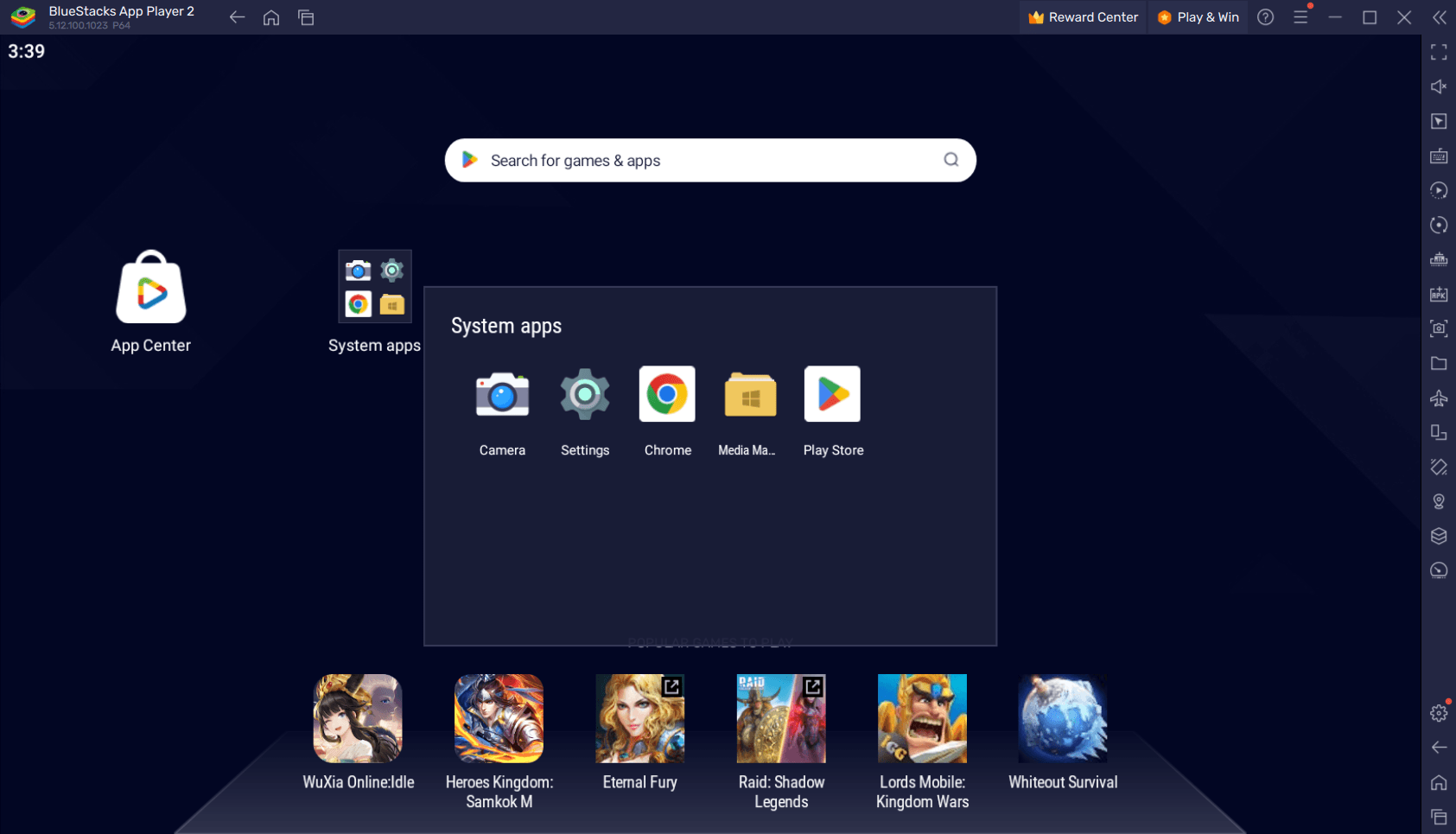Viewport: 1456px width, 834px height.
Task: Open game controls keyboard icon
Action: click(x=1439, y=156)
